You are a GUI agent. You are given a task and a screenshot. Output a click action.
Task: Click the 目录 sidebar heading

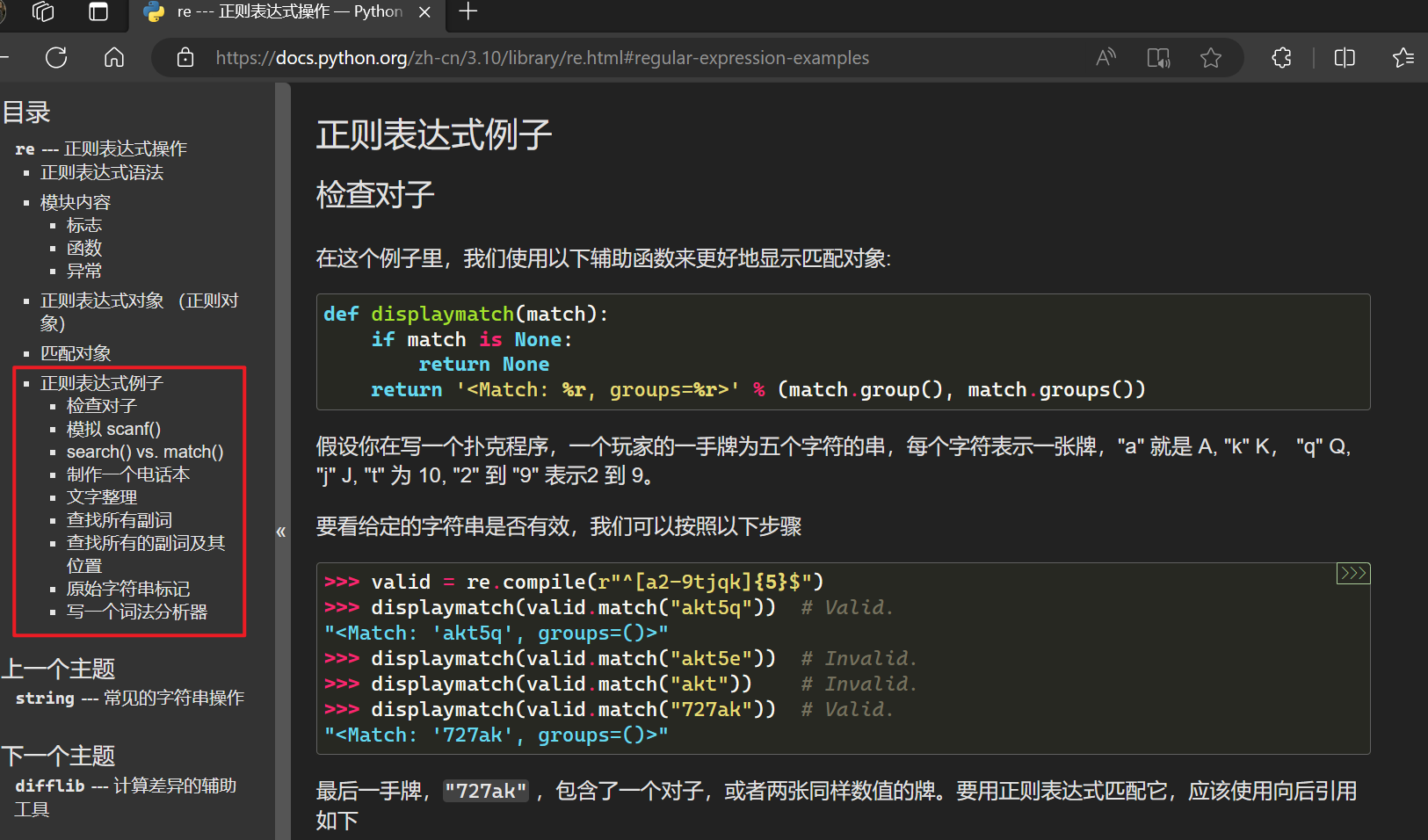[x=26, y=112]
